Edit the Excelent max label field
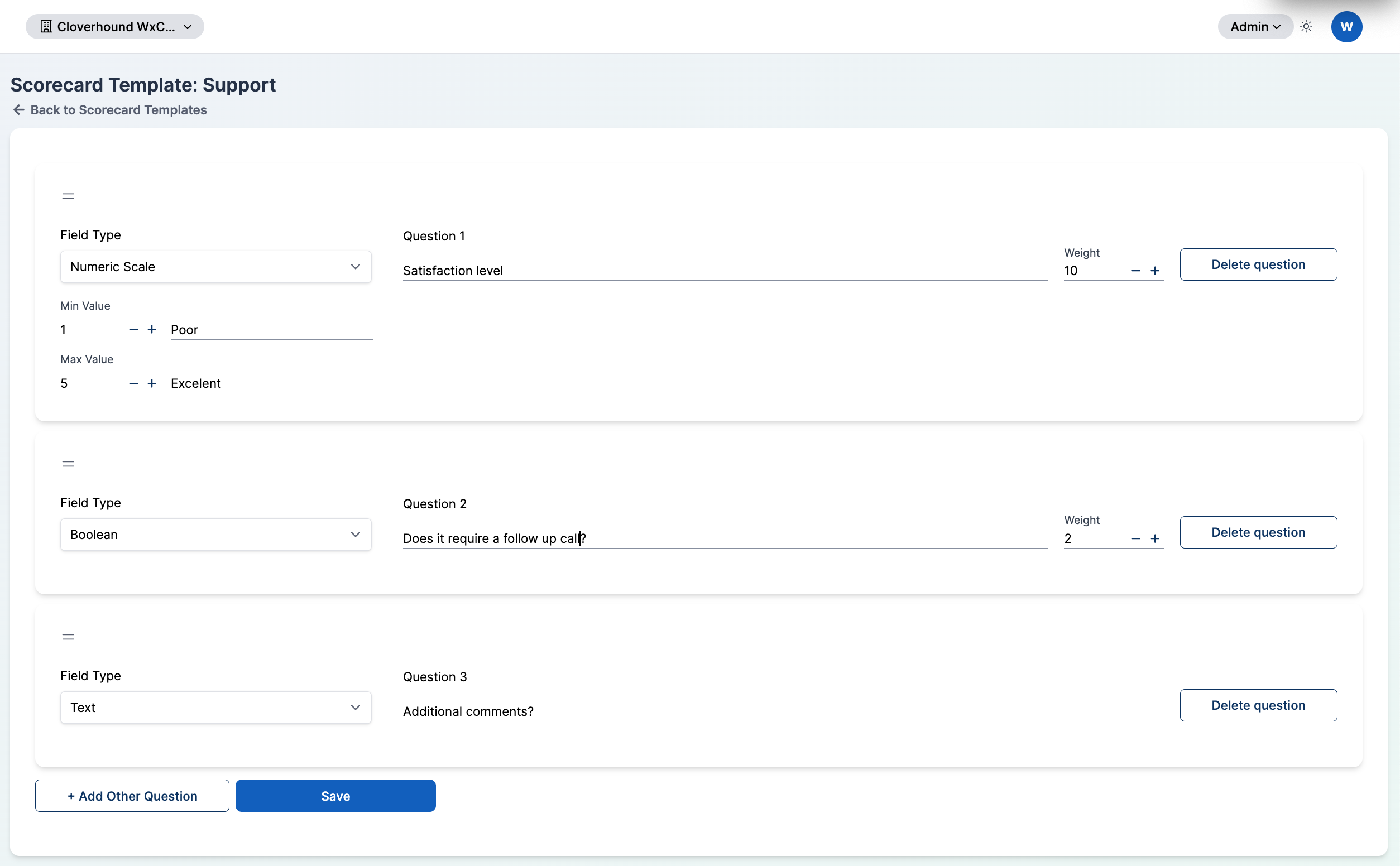Screen dimensions: 1400x866 click(x=272, y=384)
